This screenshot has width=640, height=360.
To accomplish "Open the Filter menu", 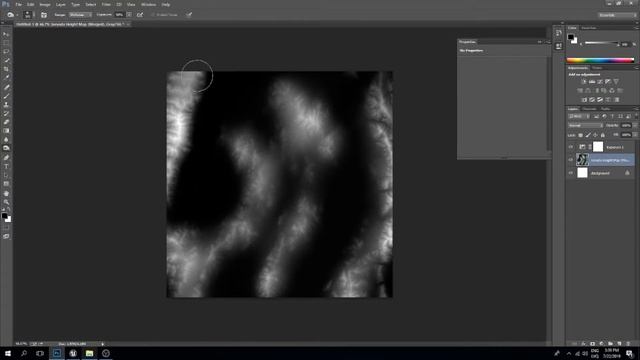I will coord(106,4).
